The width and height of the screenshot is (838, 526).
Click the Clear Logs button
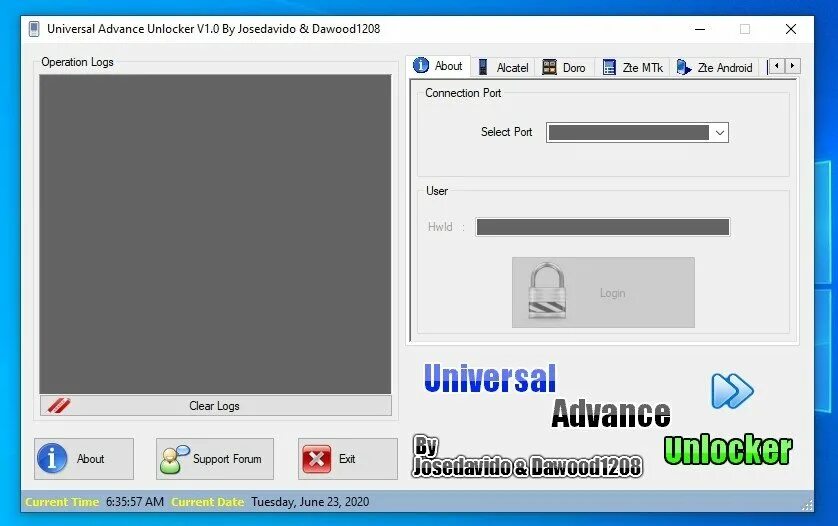point(215,406)
